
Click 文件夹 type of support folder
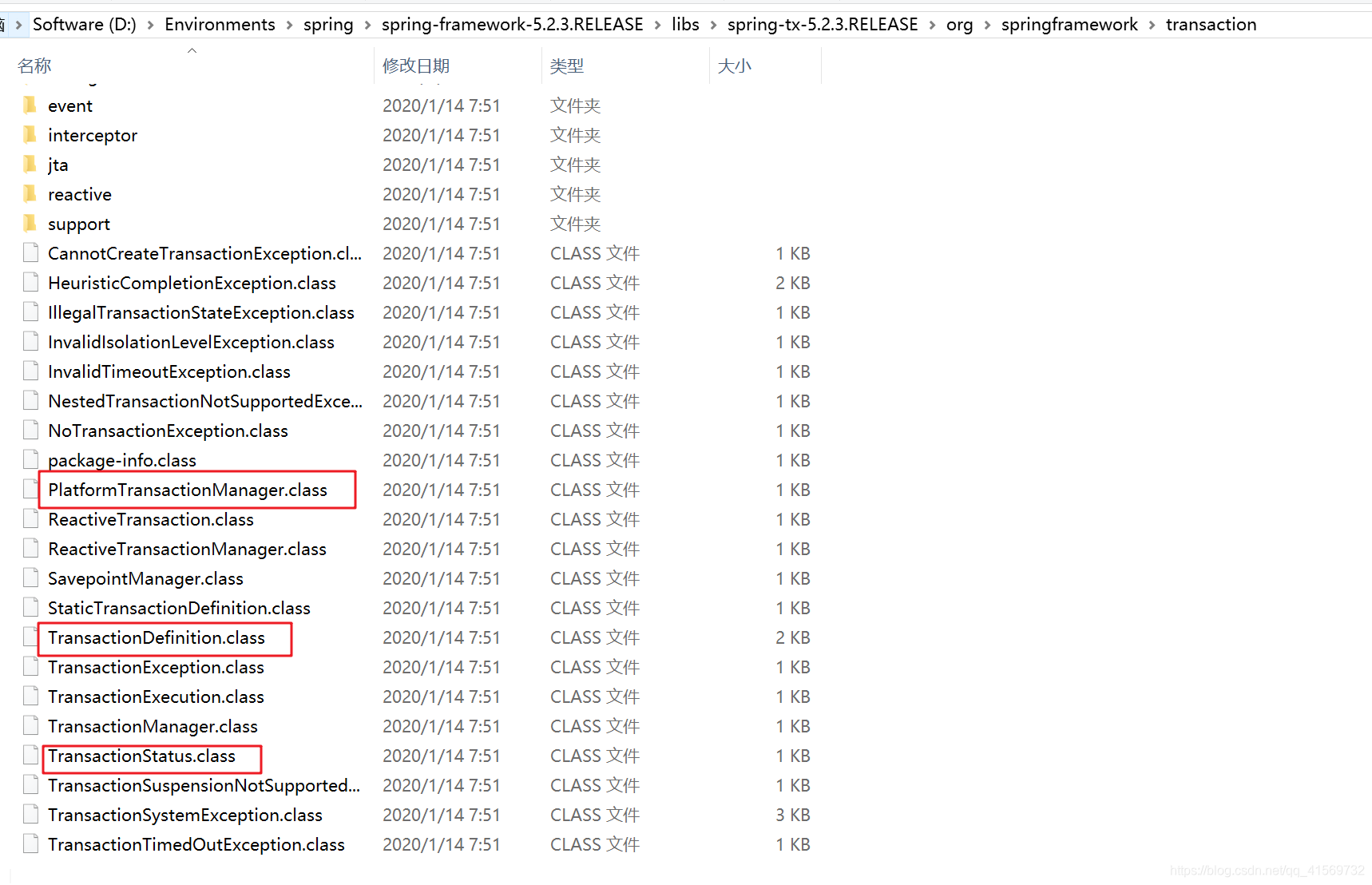click(x=575, y=224)
